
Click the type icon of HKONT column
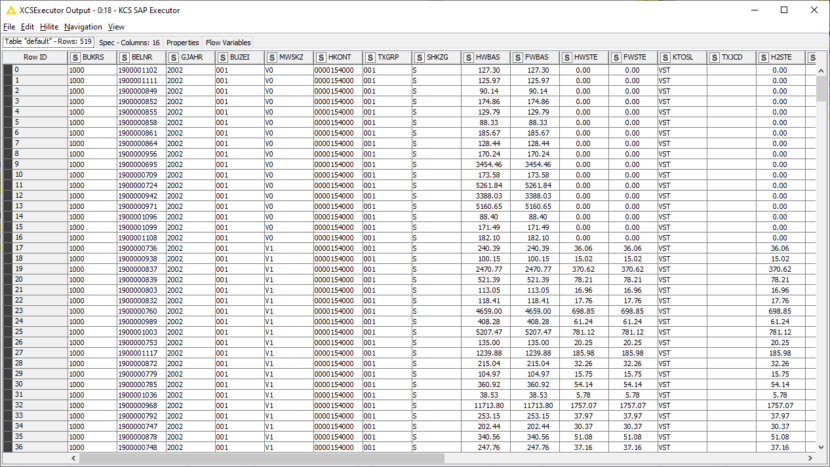[321, 57]
